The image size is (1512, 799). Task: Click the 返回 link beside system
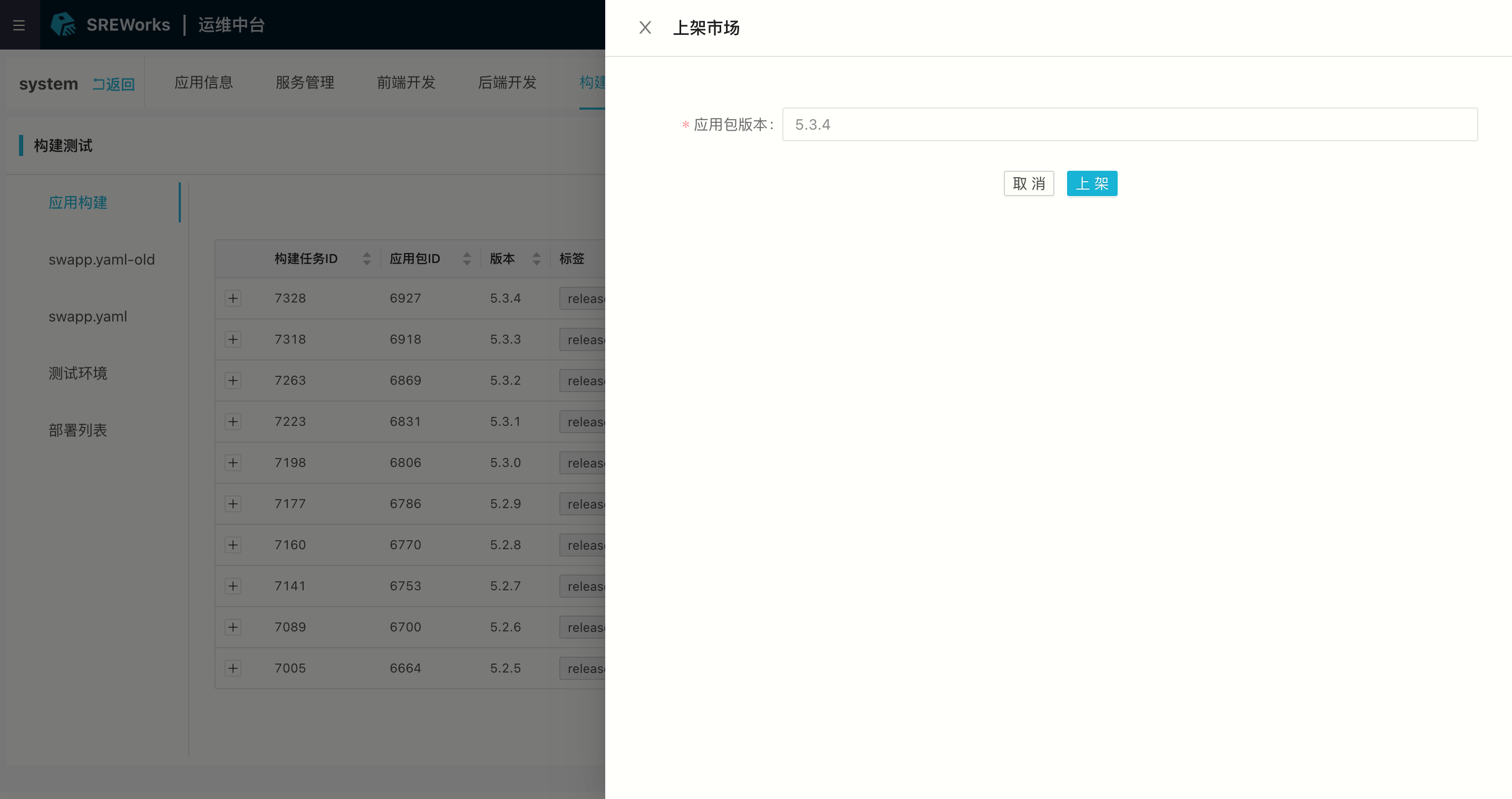tap(114, 84)
